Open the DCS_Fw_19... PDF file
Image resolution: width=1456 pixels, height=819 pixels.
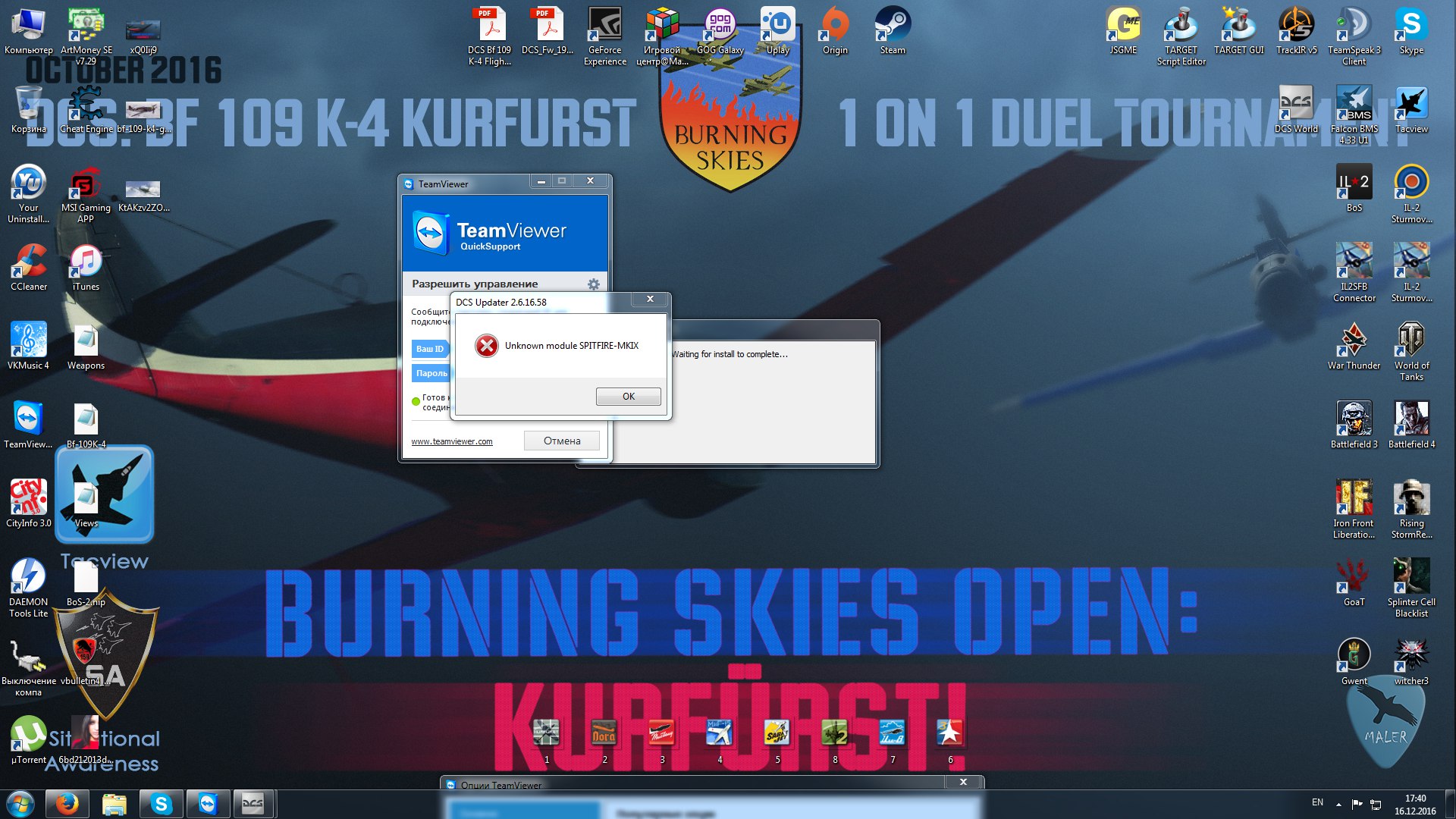pos(548,32)
